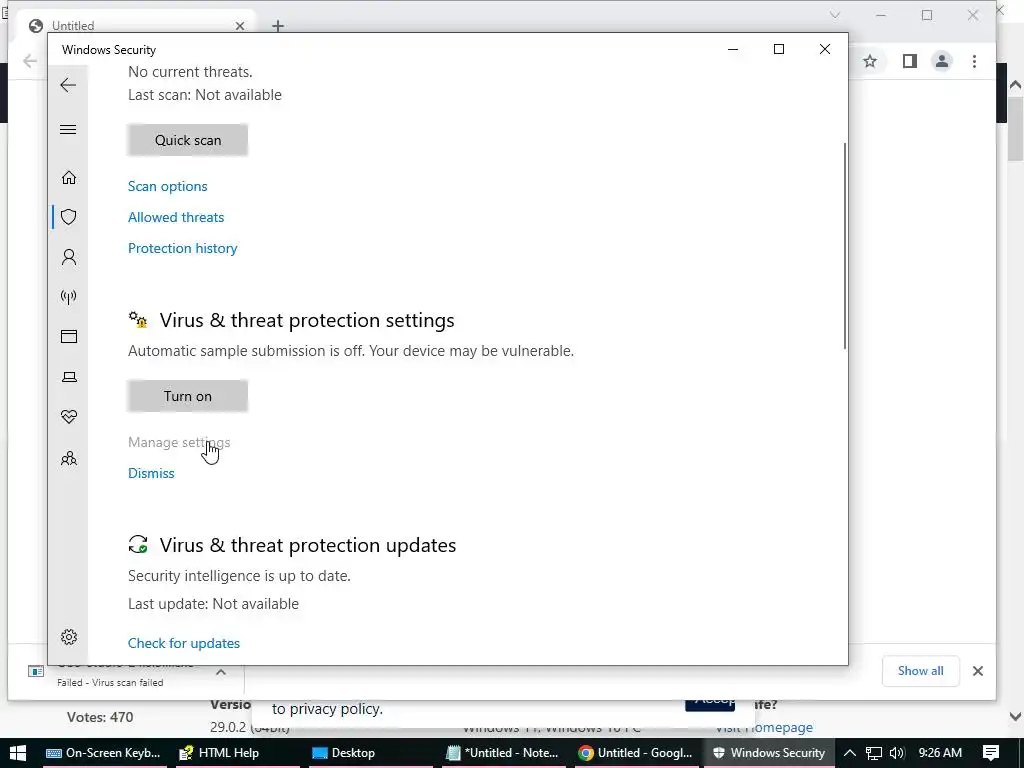
Task: Click 'Last scan: Not available' text
Action: tap(204, 95)
